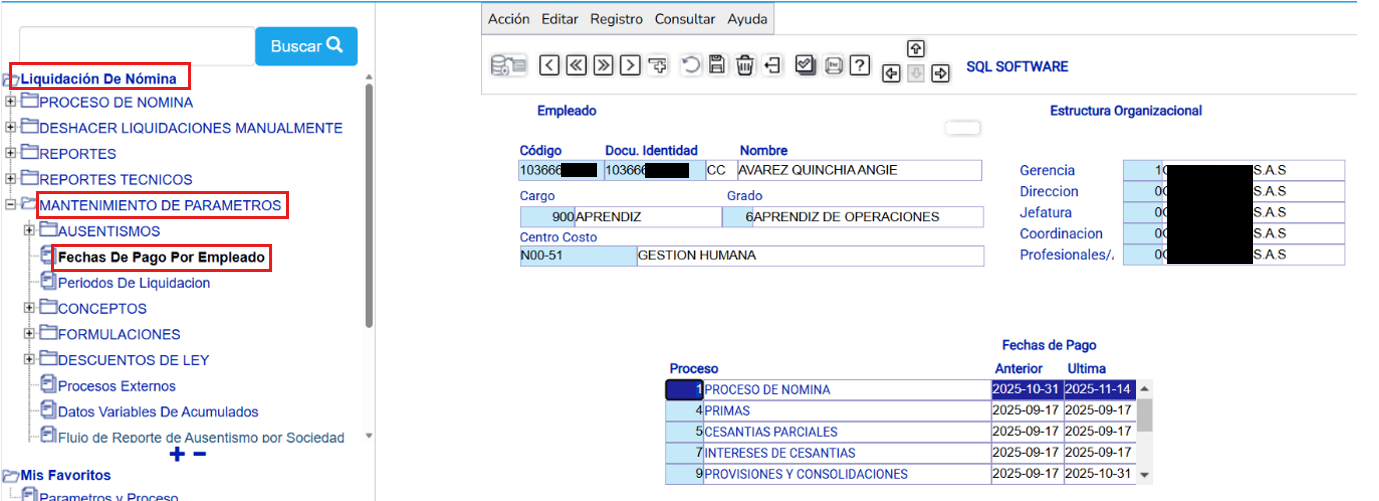Open the Registro menu
The image size is (1379, 501).
pyautogui.click(x=616, y=19)
